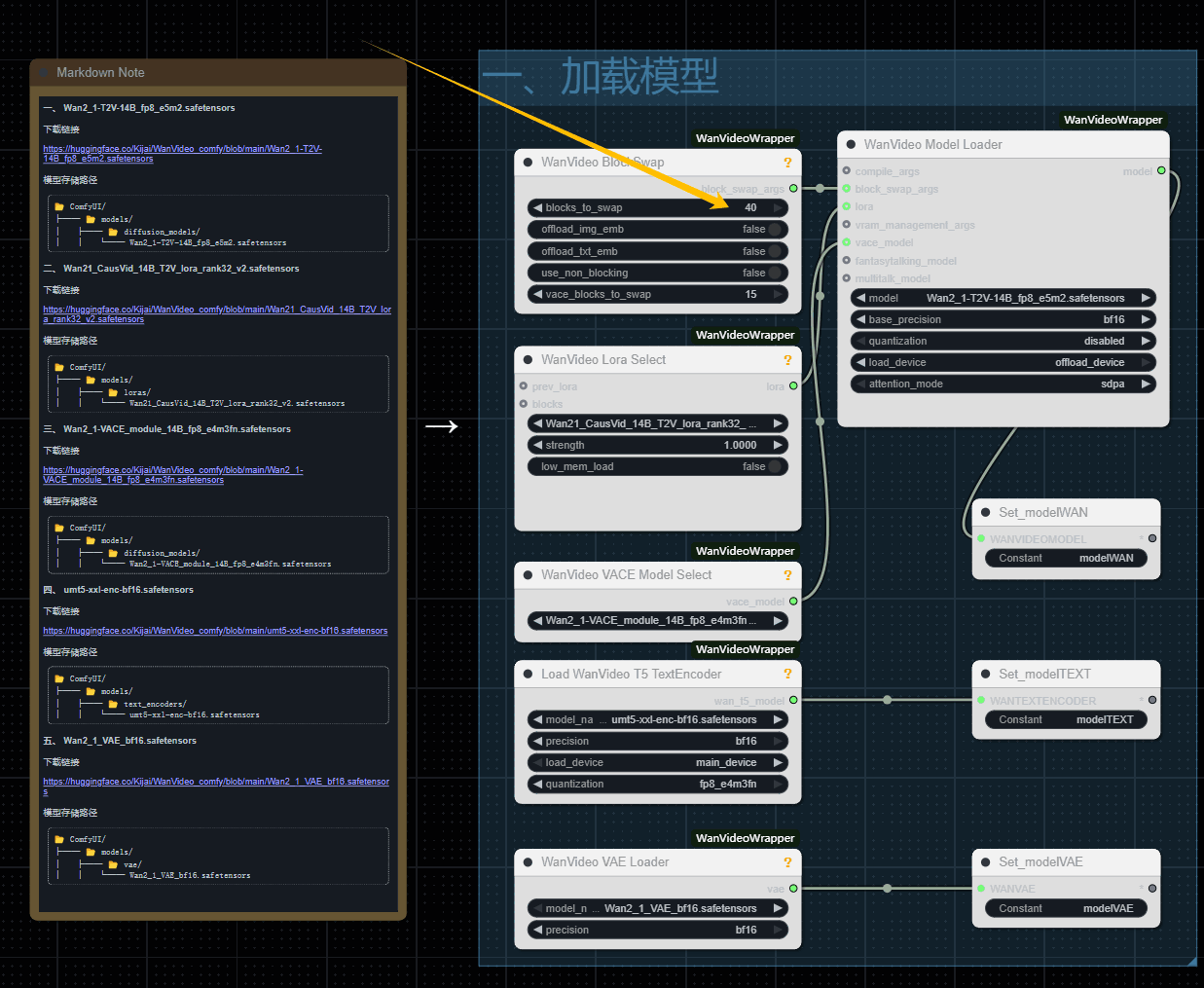Toggle low_mem_load in Lora Select
Viewport: 1204px width, 988px height.
(x=775, y=467)
